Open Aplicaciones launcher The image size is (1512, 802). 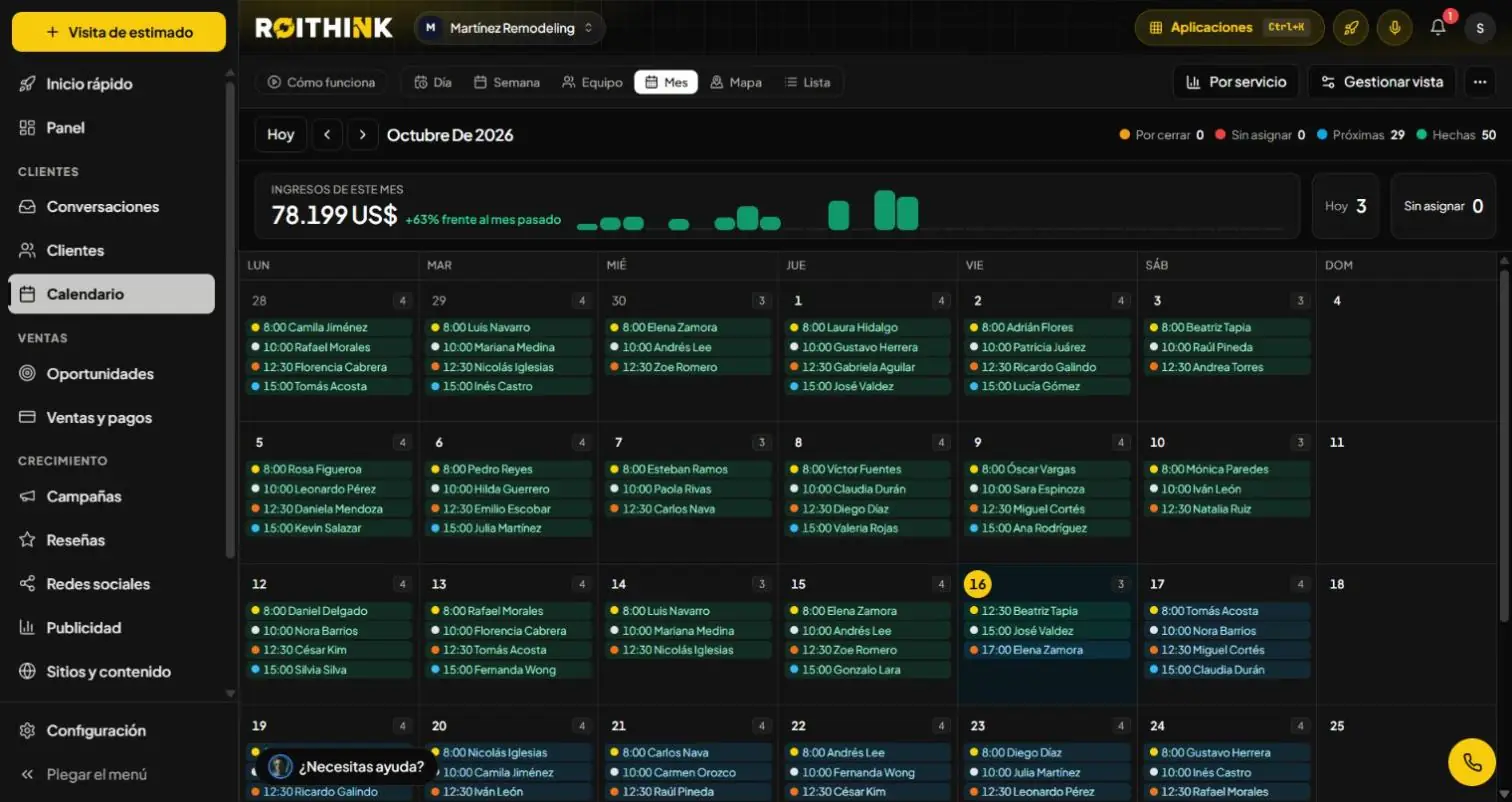[x=1229, y=28]
